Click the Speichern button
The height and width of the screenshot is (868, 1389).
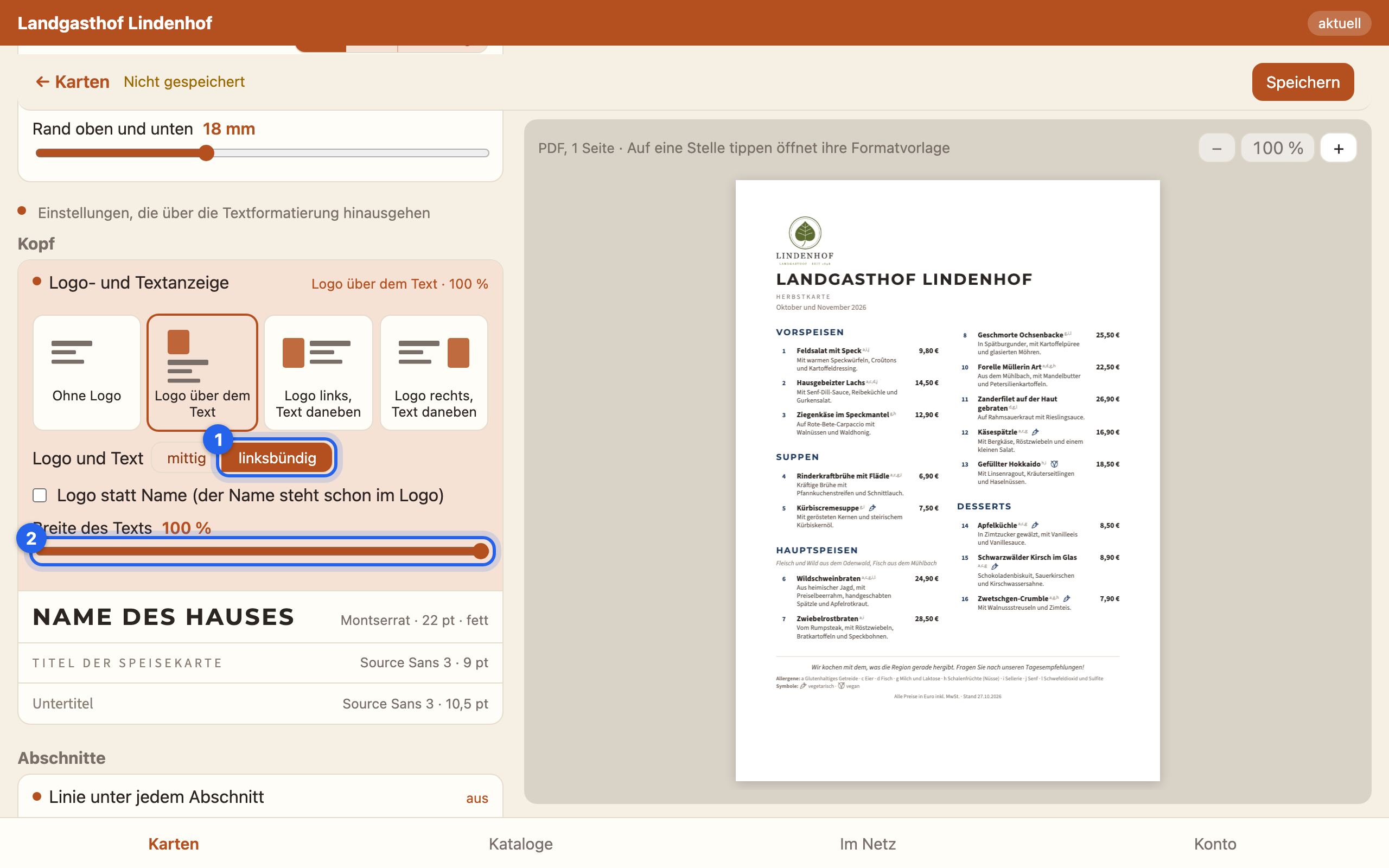[1302, 82]
